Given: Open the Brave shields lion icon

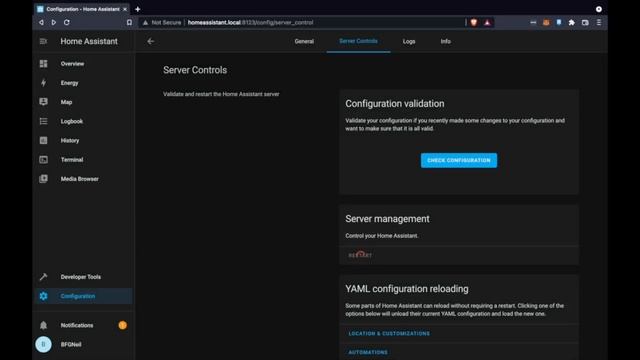Looking at the screenshot, I should tap(473, 22).
